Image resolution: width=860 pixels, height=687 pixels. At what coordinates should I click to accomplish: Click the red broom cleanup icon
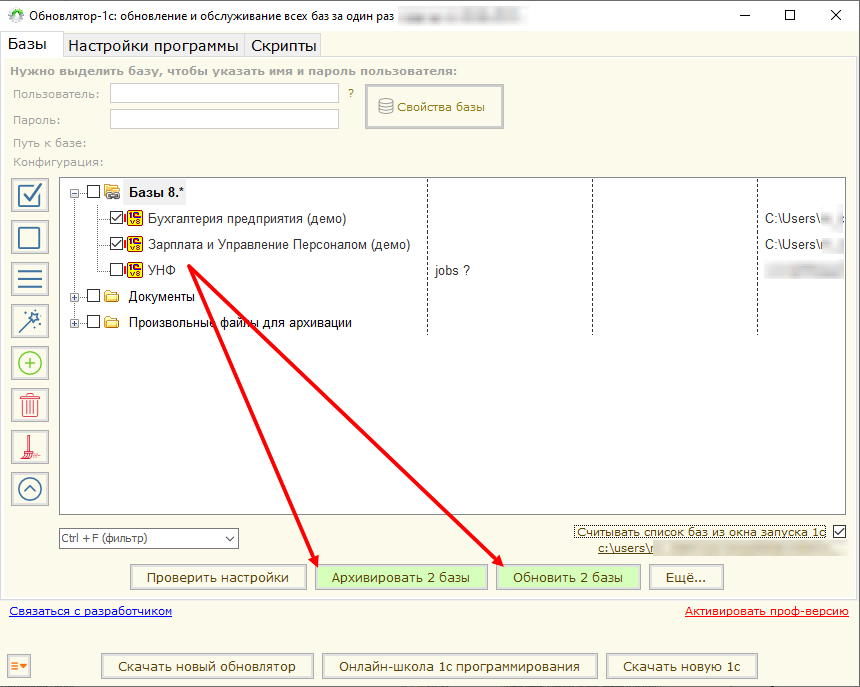point(30,447)
